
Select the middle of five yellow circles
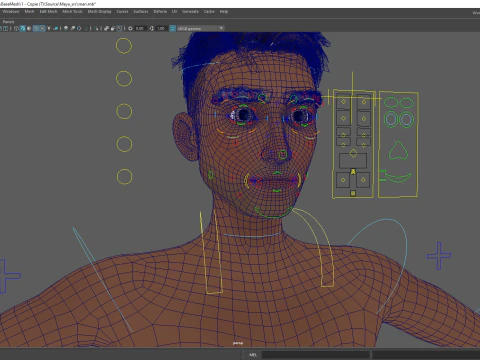[x=124, y=111]
